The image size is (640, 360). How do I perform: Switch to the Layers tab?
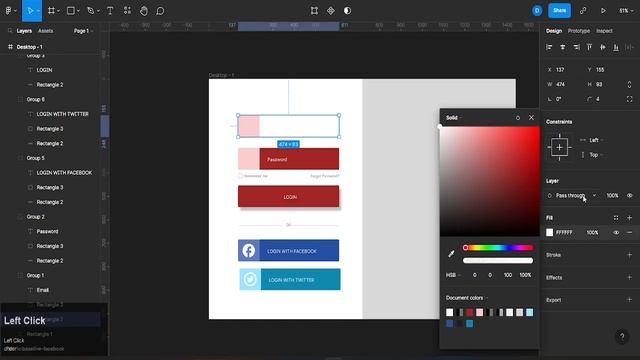pos(24,31)
